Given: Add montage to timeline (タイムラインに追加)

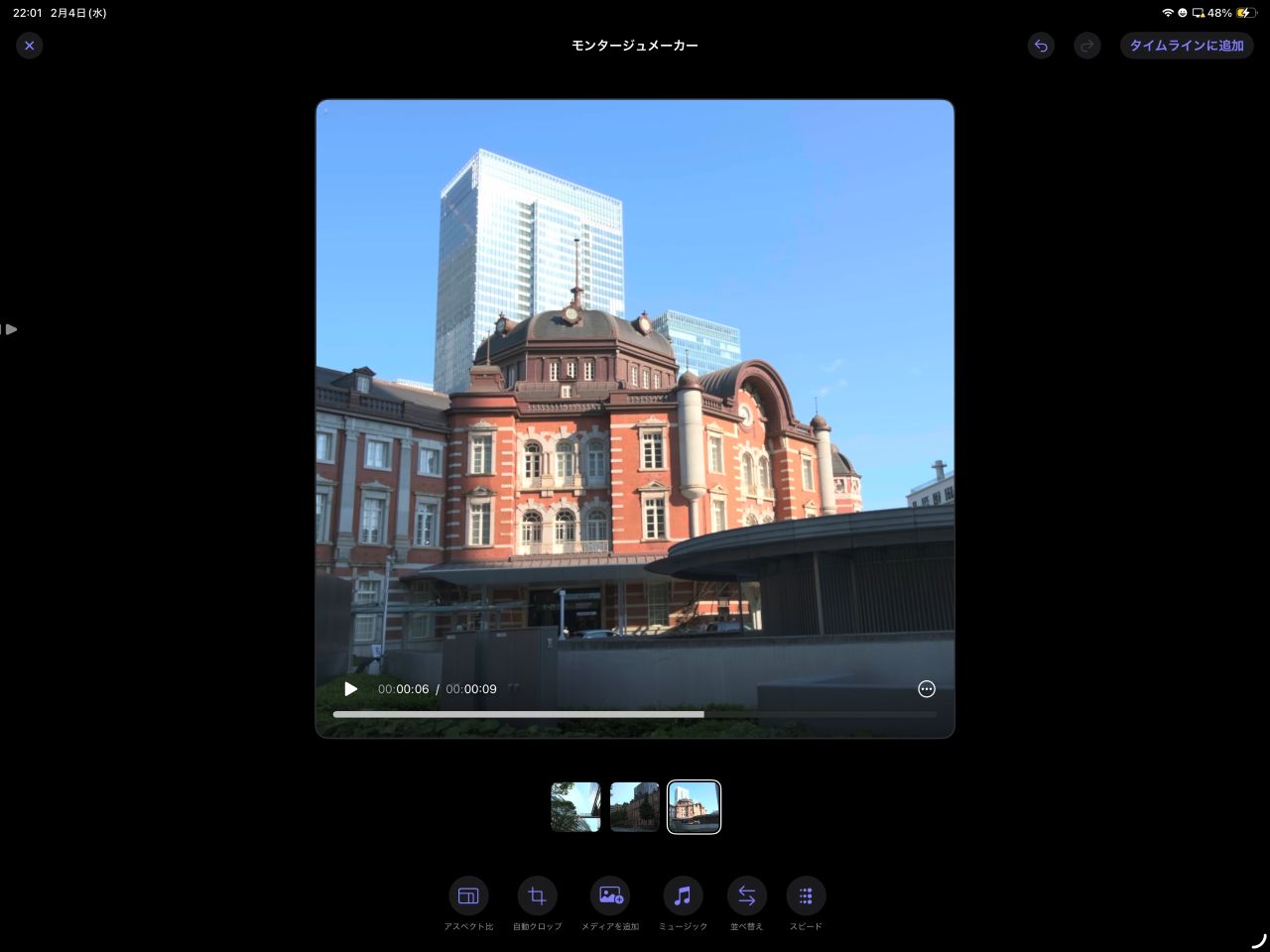Looking at the screenshot, I should (x=1187, y=46).
